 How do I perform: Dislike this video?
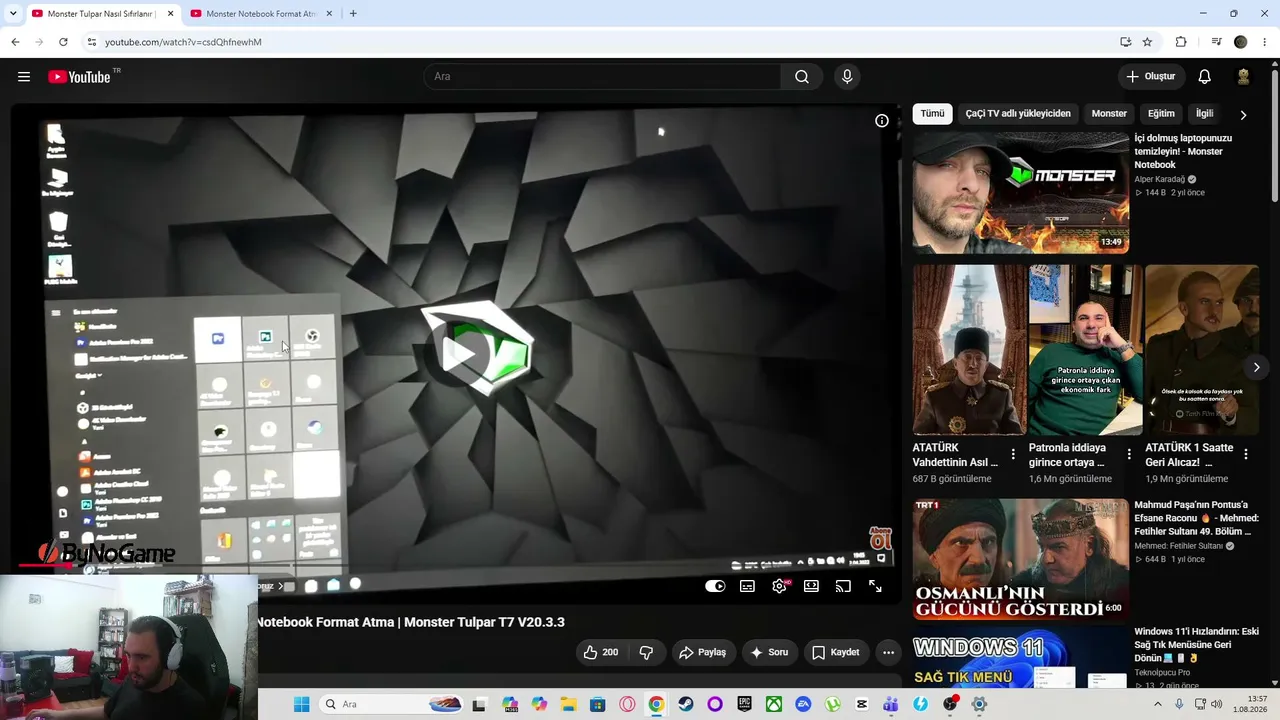646,652
